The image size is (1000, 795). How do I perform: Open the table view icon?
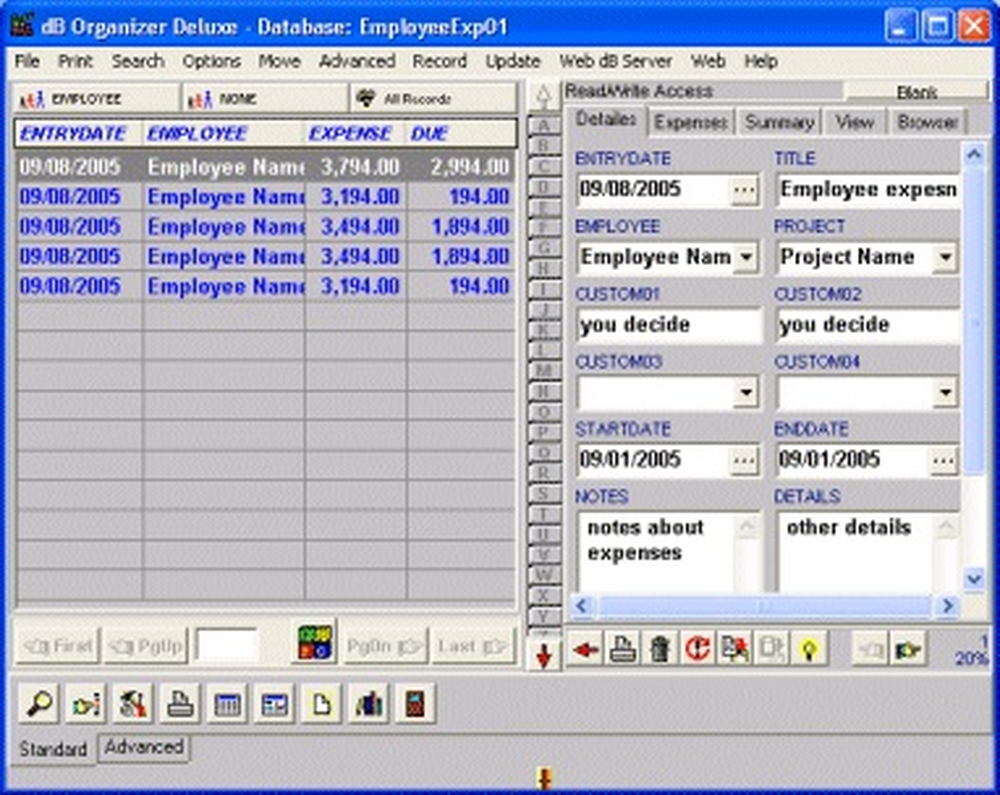click(x=228, y=703)
